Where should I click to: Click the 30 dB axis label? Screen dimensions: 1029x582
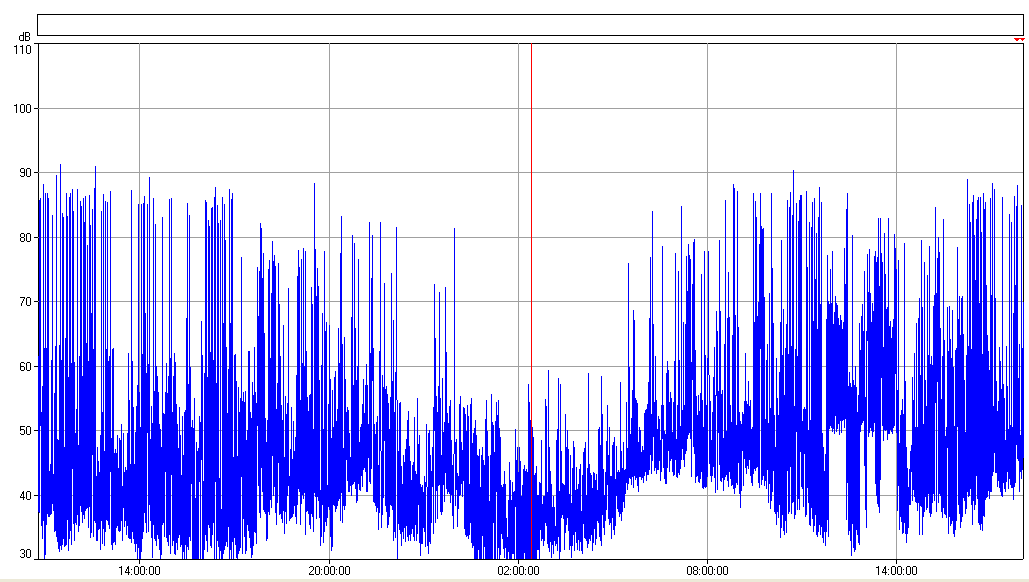(x=25, y=554)
